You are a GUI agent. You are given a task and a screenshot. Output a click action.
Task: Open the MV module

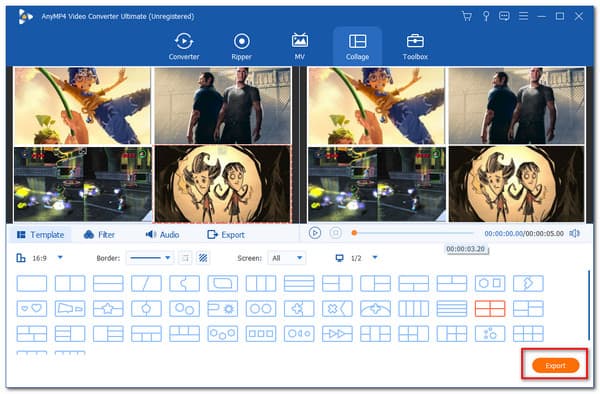[x=300, y=47]
